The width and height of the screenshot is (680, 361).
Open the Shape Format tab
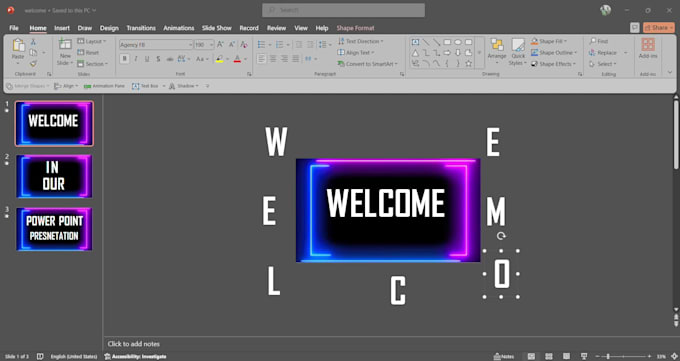tap(355, 28)
